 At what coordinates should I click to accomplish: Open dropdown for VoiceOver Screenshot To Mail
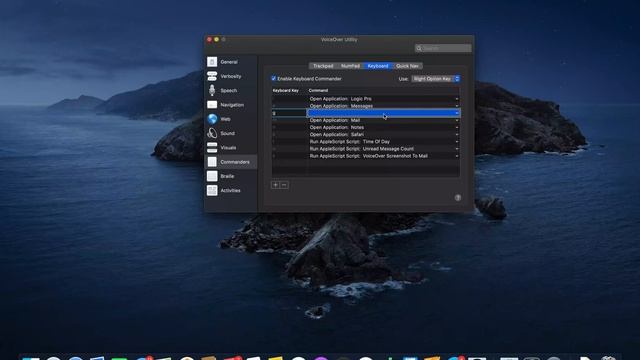click(457, 156)
